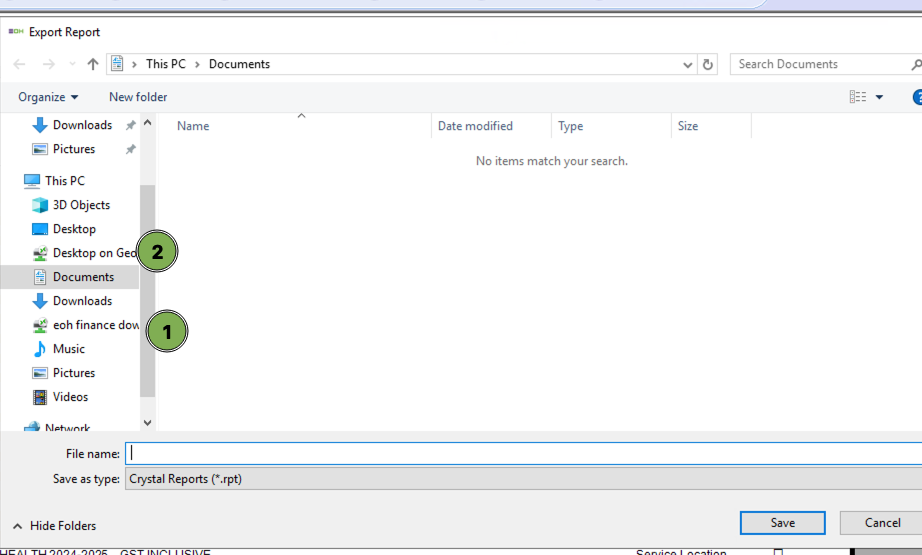The height and width of the screenshot is (555, 922).
Task: Open the 3D Objects folder icon
Action: [x=40, y=205]
